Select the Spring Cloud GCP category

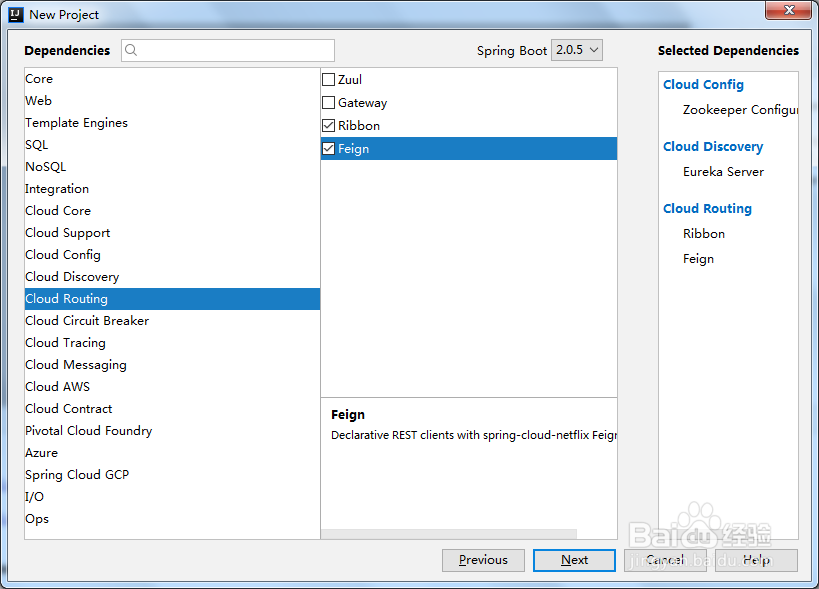pos(172,475)
